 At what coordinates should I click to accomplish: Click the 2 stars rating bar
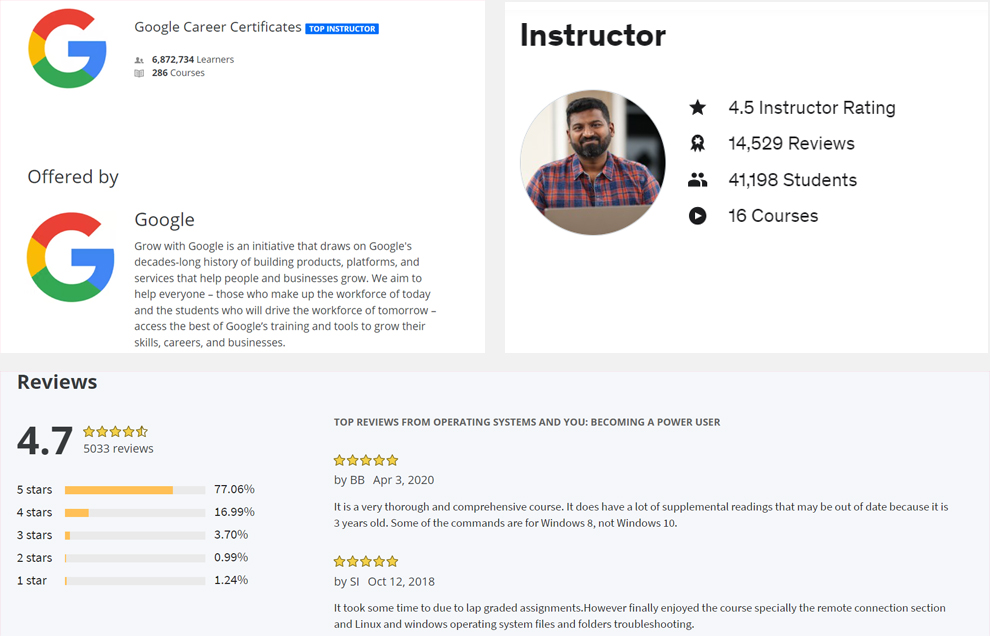[135, 558]
